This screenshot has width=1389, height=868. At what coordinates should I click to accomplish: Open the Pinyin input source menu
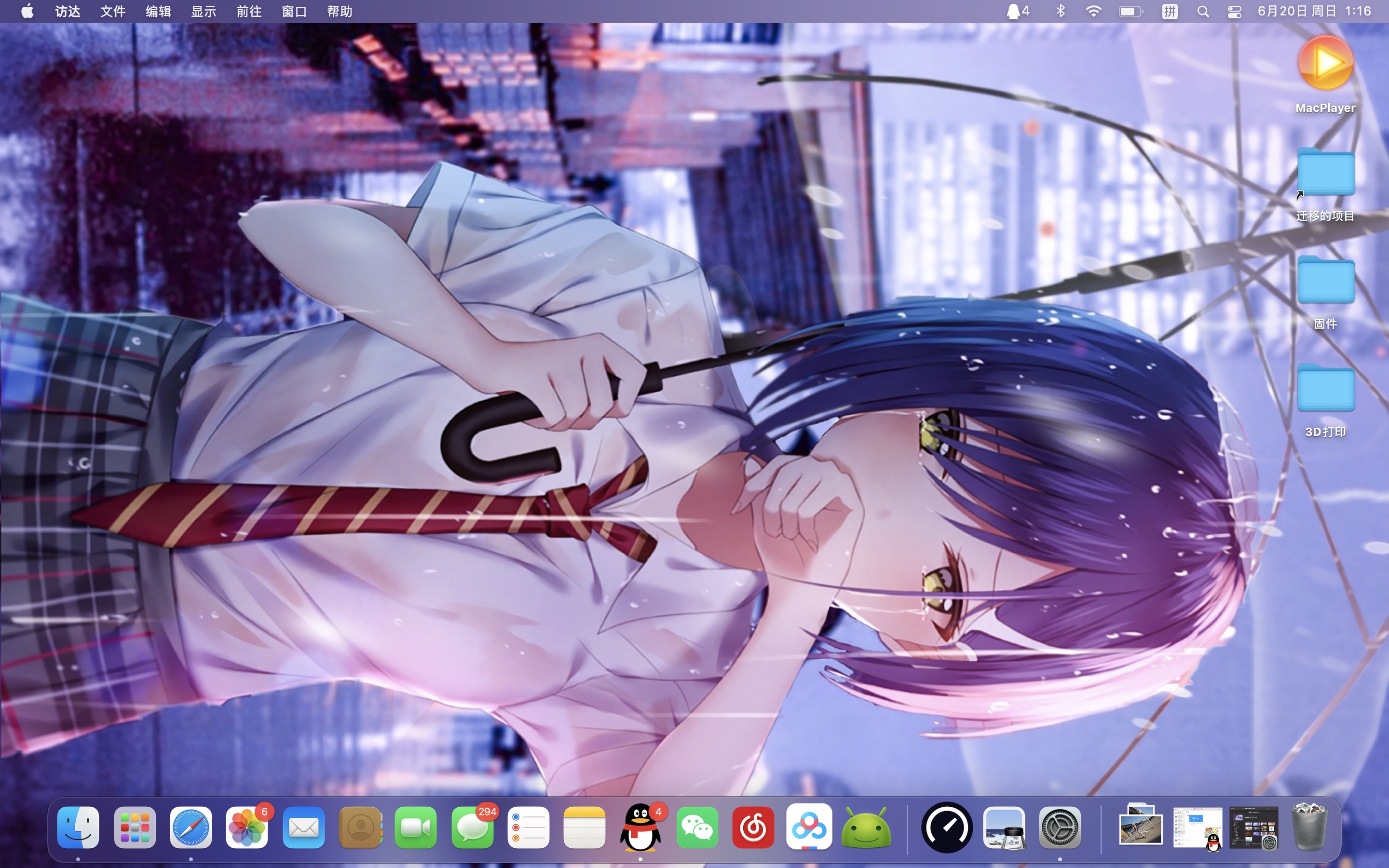tap(1169, 12)
